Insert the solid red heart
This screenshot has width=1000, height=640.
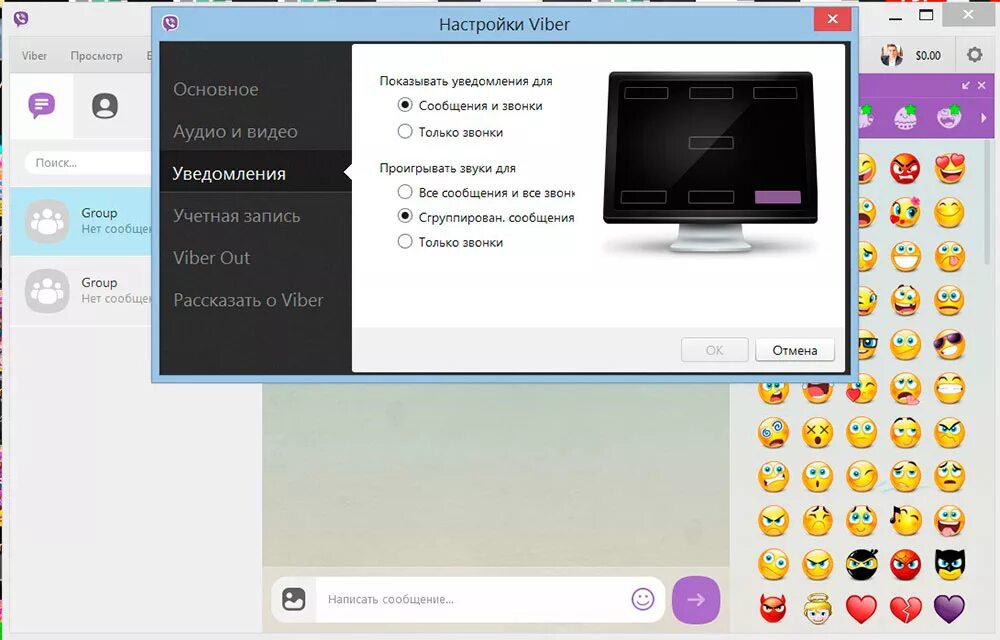(x=862, y=609)
